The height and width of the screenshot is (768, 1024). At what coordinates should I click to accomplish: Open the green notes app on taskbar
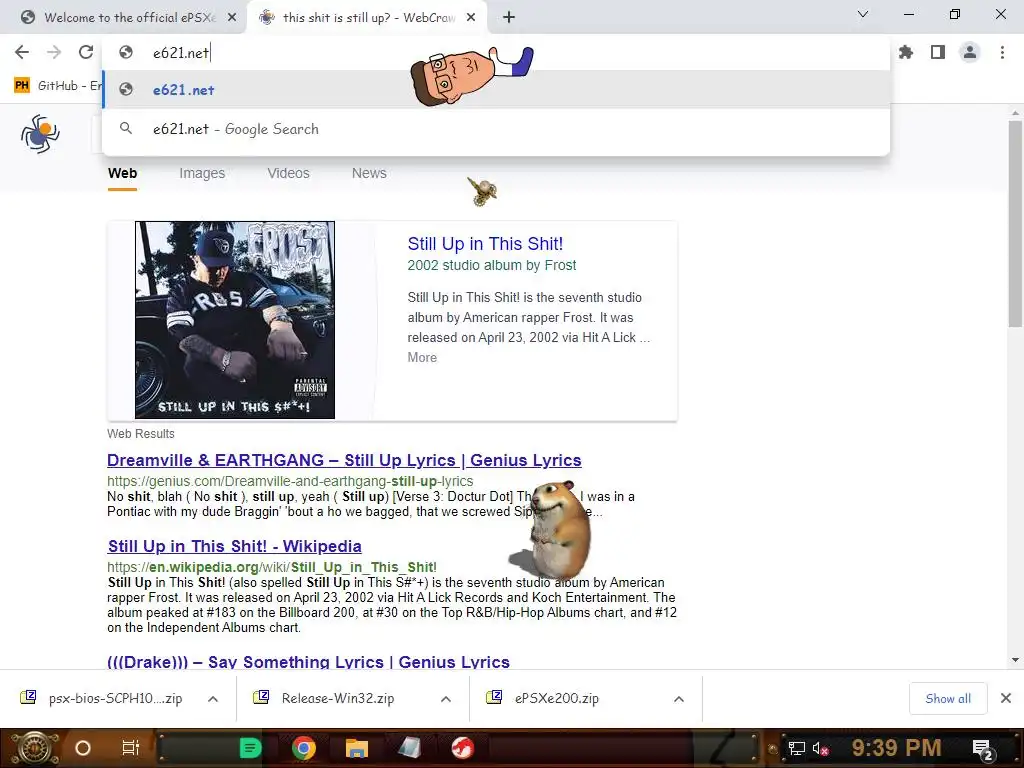click(250, 748)
